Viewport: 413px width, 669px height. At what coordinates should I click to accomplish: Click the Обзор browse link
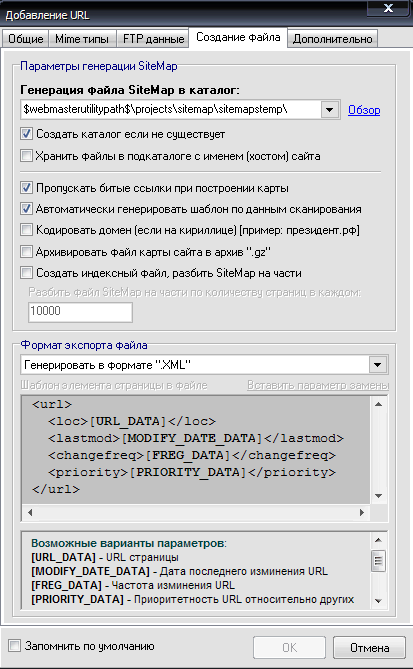pyautogui.click(x=364, y=110)
